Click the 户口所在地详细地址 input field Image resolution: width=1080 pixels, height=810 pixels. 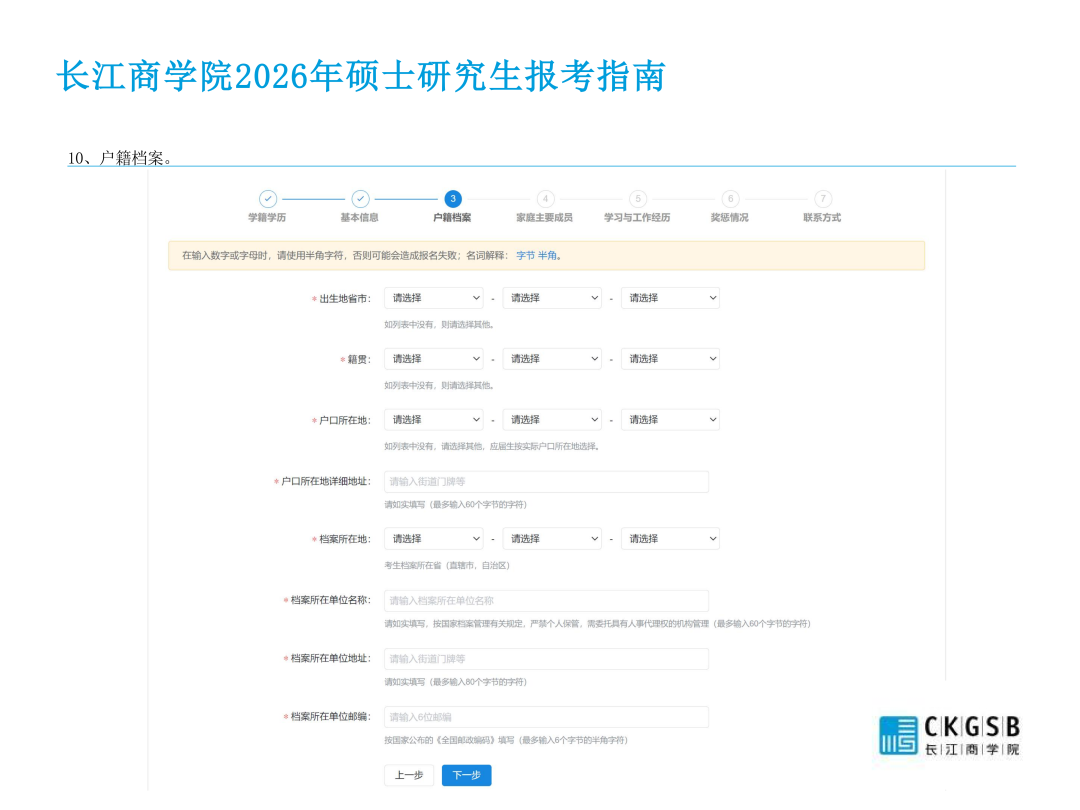(546, 482)
